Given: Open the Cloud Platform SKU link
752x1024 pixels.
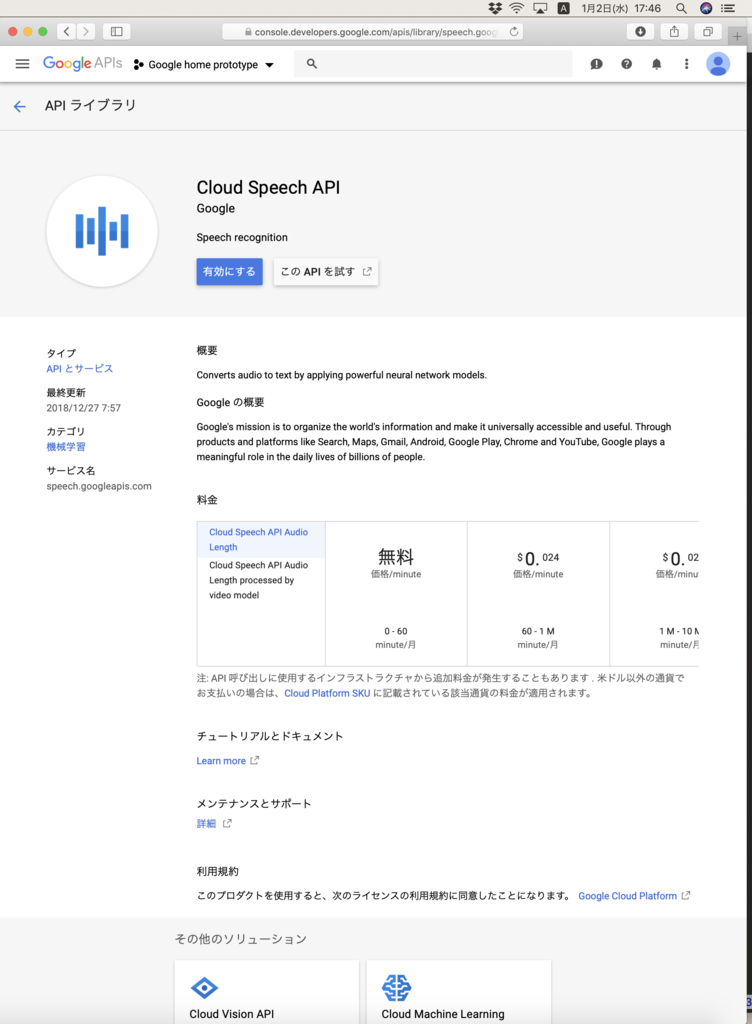Looking at the screenshot, I should click(x=327, y=693).
